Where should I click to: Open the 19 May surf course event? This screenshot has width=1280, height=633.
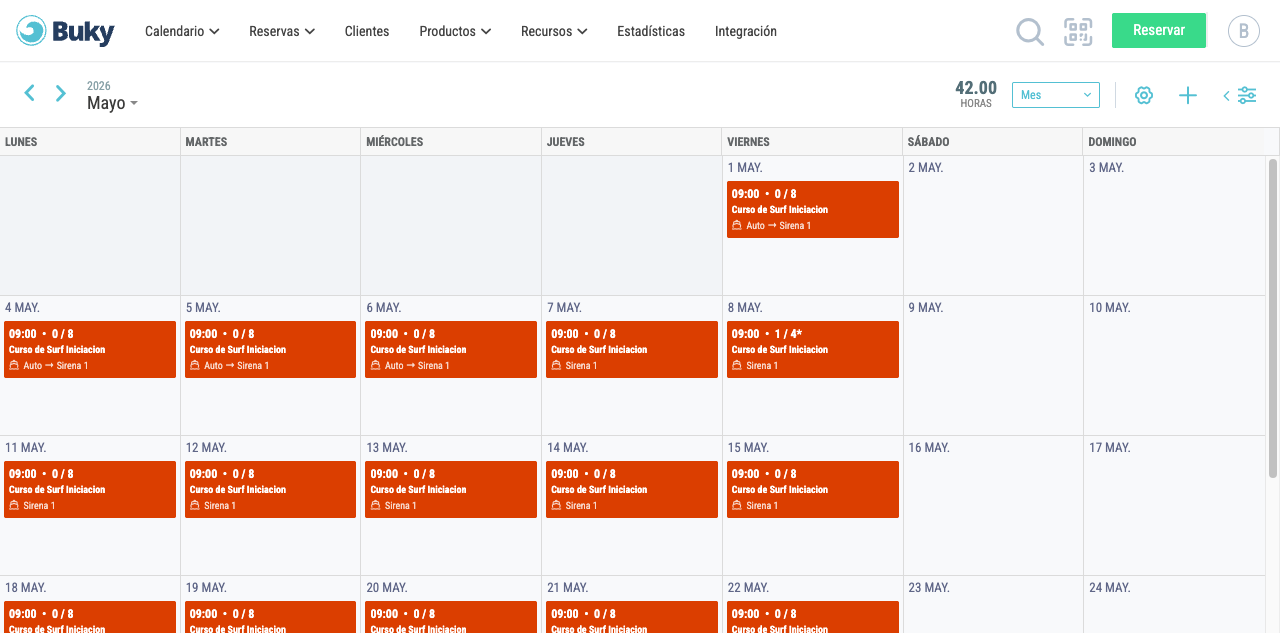pyautogui.click(x=270, y=617)
